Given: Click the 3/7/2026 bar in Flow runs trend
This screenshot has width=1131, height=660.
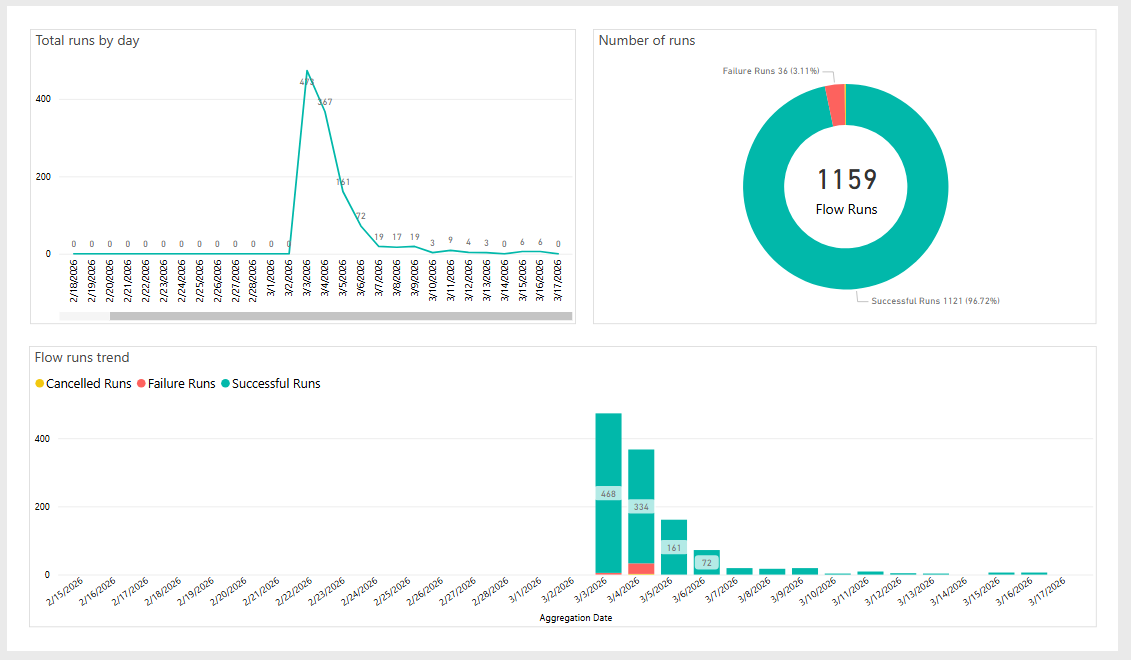Looking at the screenshot, I should pyautogui.click(x=739, y=571).
